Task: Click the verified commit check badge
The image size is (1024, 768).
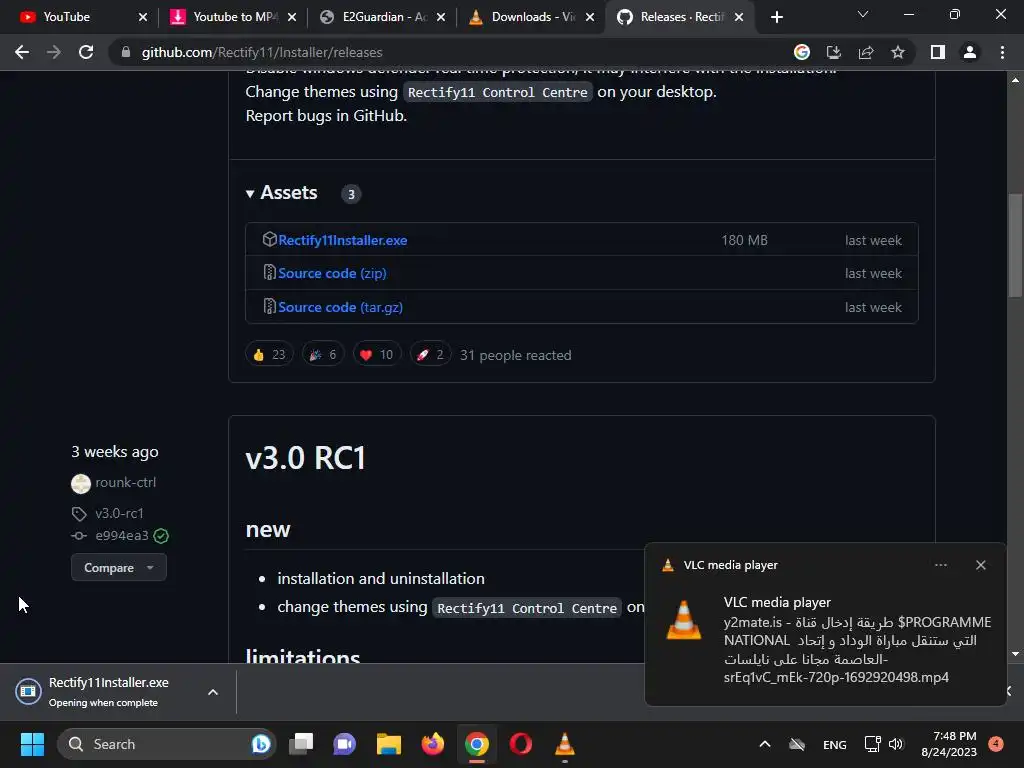Action: point(161,536)
